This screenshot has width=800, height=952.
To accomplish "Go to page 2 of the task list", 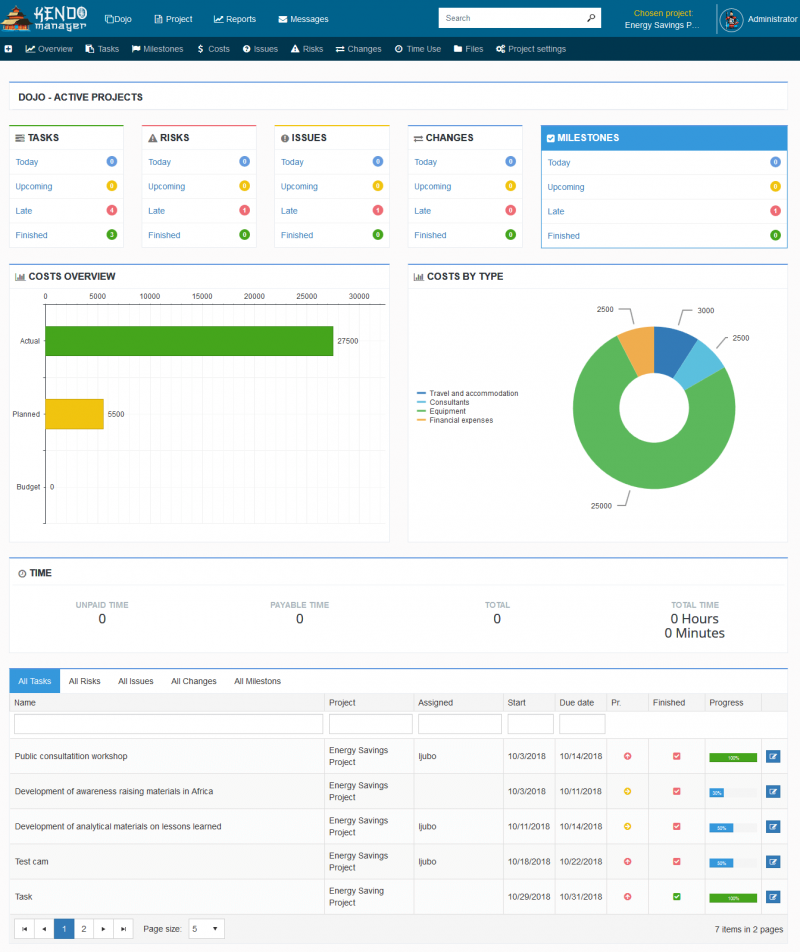I will click(84, 929).
